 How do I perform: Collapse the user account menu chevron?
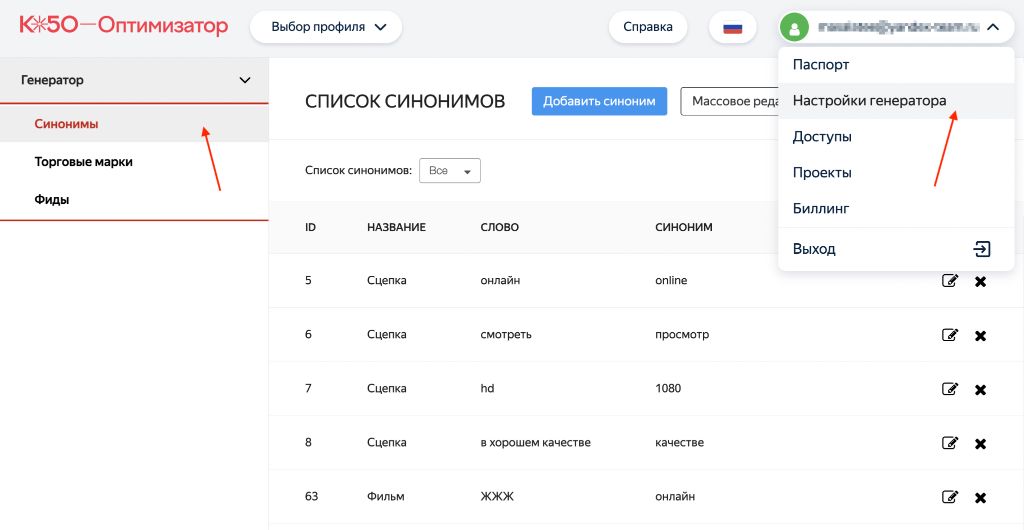[992, 27]
